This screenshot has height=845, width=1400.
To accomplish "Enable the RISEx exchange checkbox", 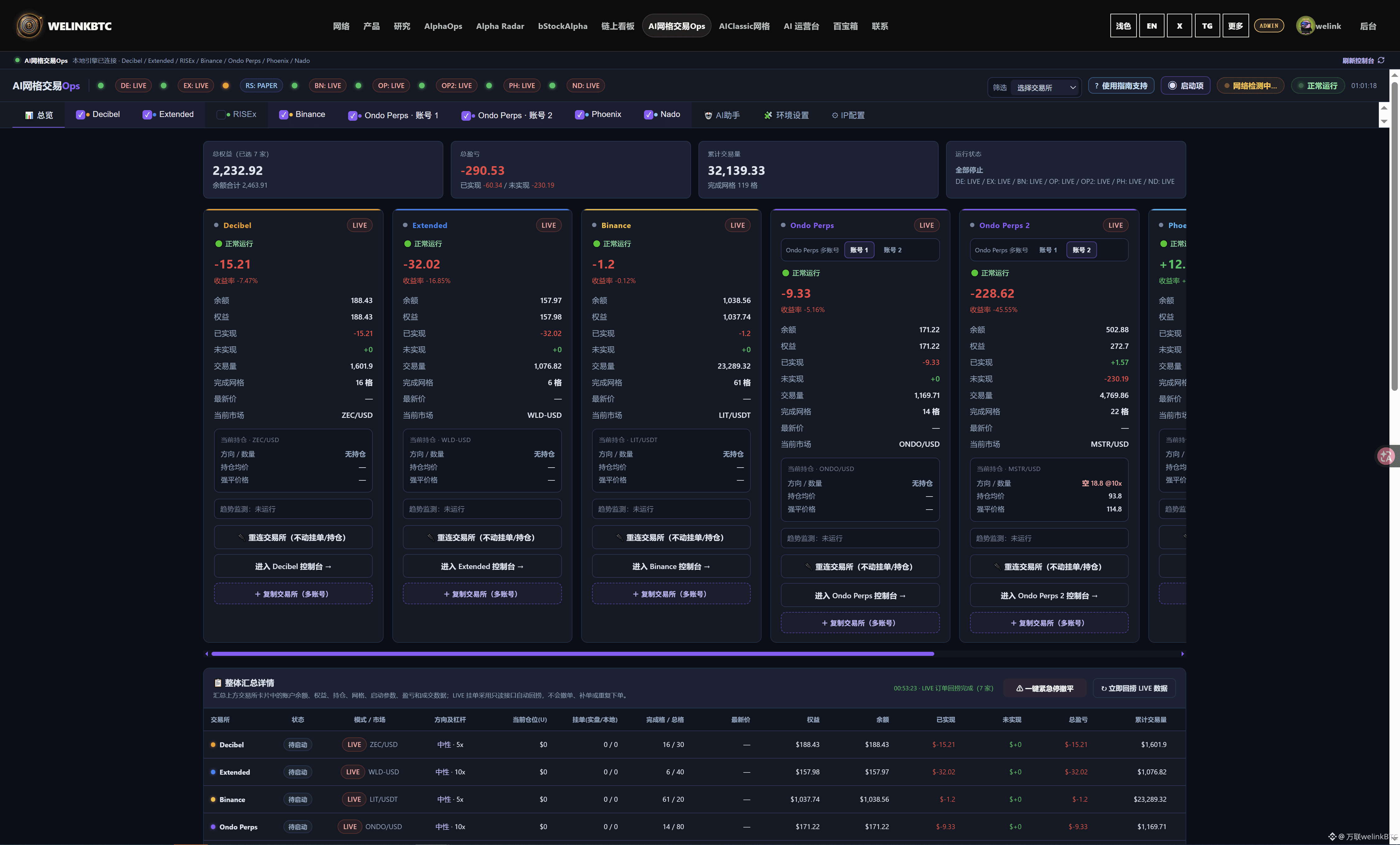I will click(221, 115).
